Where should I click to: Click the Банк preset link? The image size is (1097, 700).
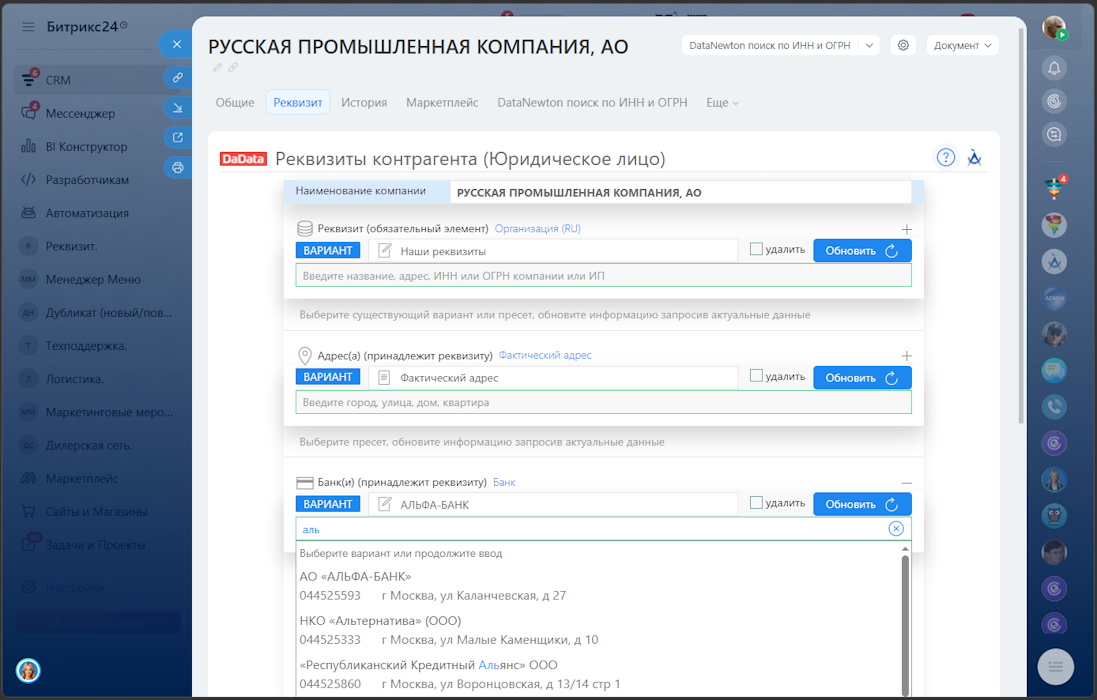pyautogui.click(x=504, y=483)
